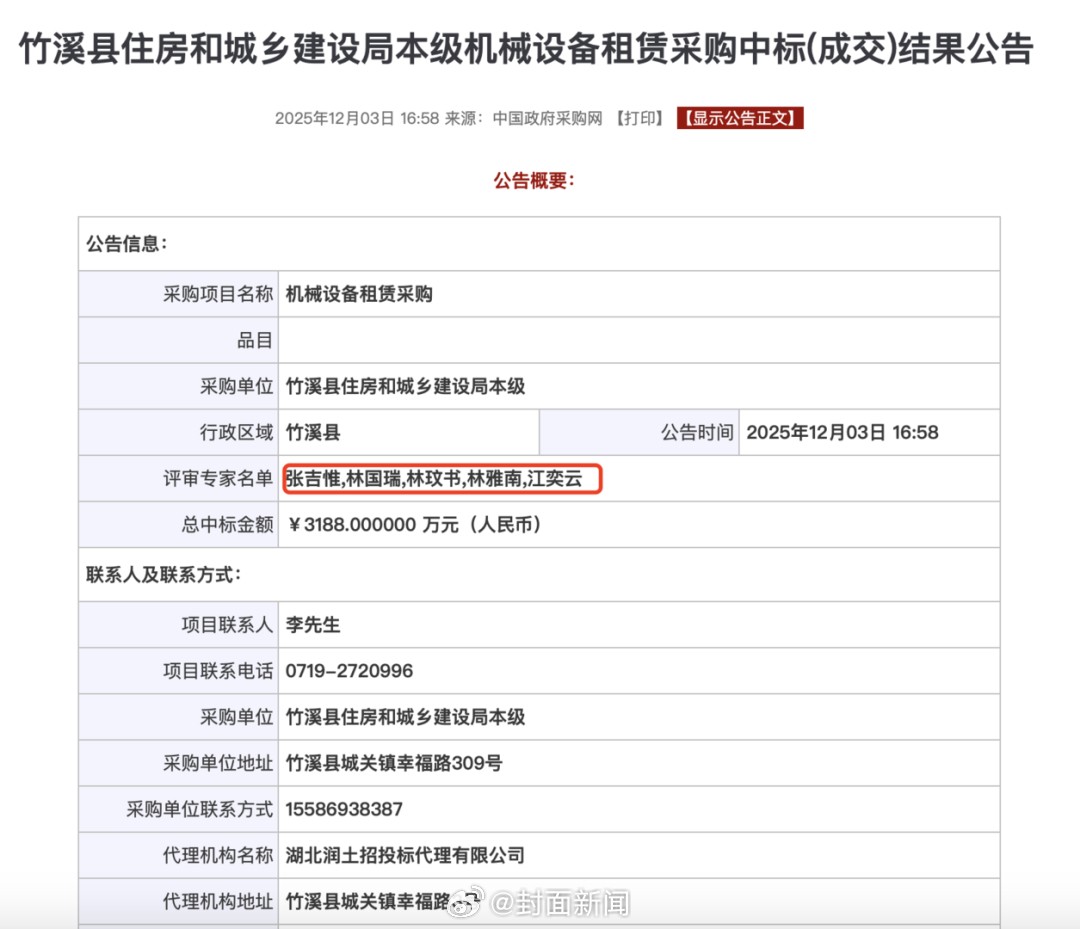Click the empty 品目 value cell
The height and width of the screenshot is (929, 1080).
point(638,340)
